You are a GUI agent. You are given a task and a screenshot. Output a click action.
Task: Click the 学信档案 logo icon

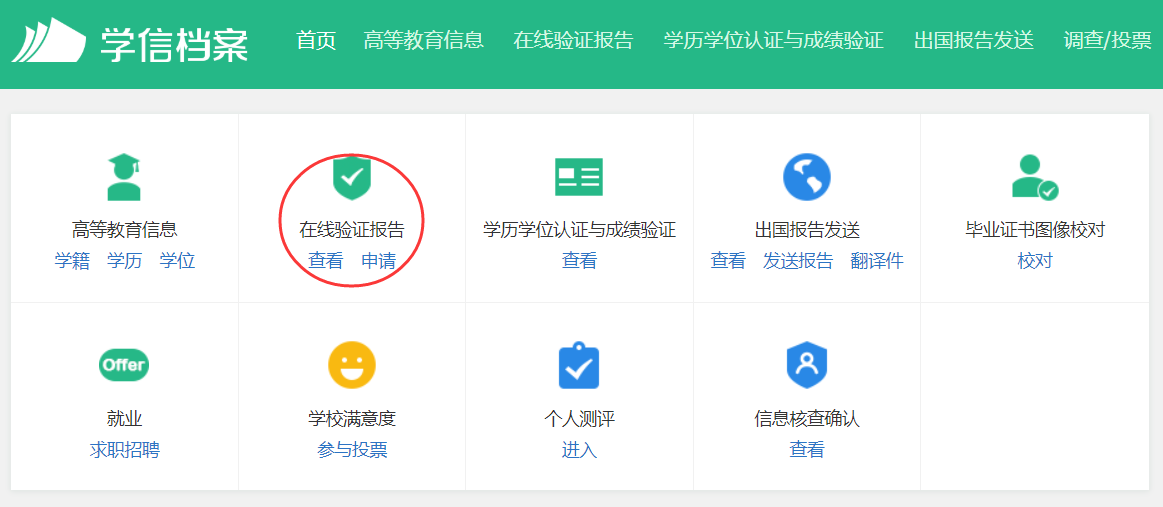(48, 41)
